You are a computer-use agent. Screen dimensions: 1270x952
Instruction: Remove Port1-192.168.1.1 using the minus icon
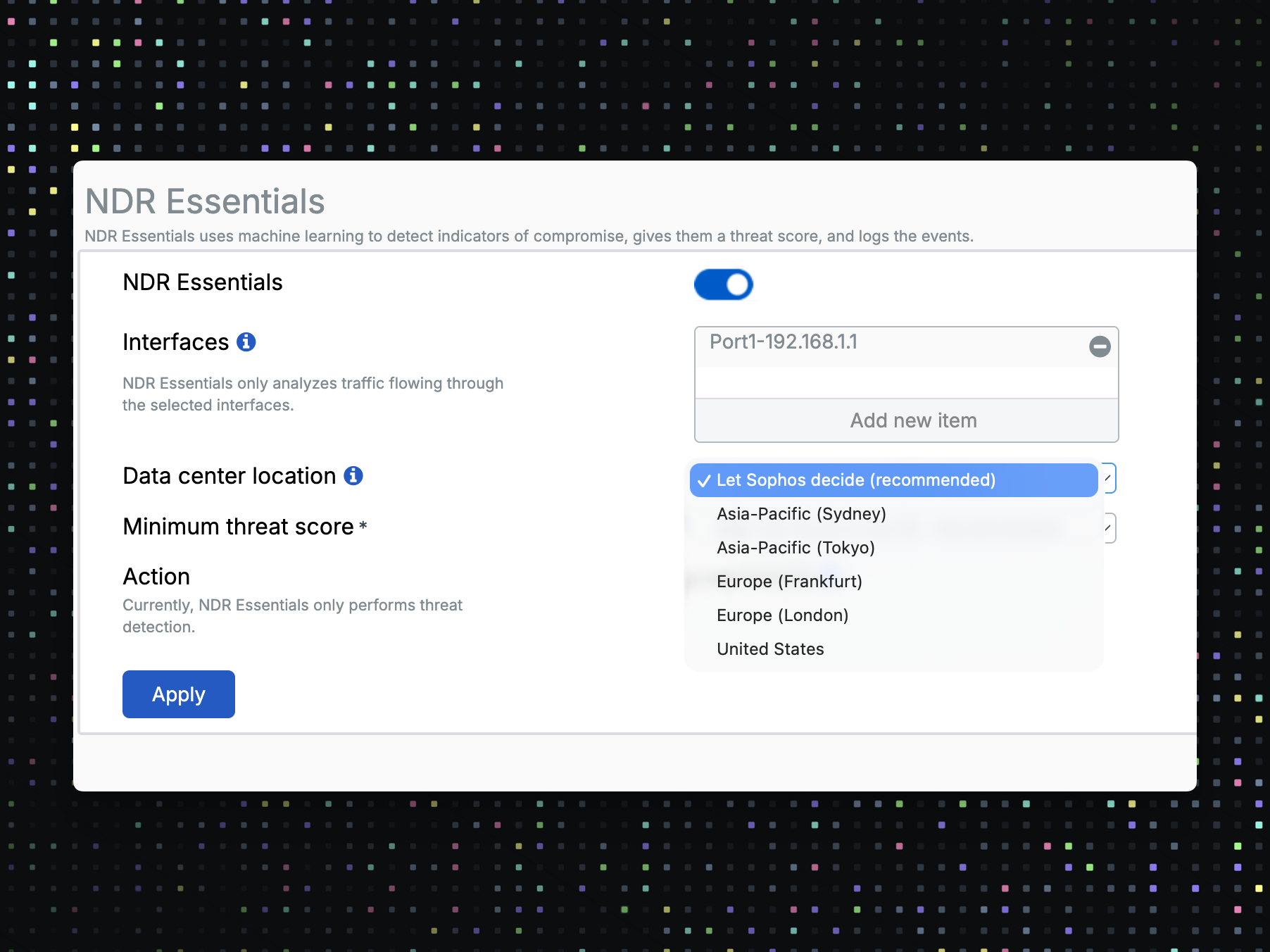coord(1100,346)
